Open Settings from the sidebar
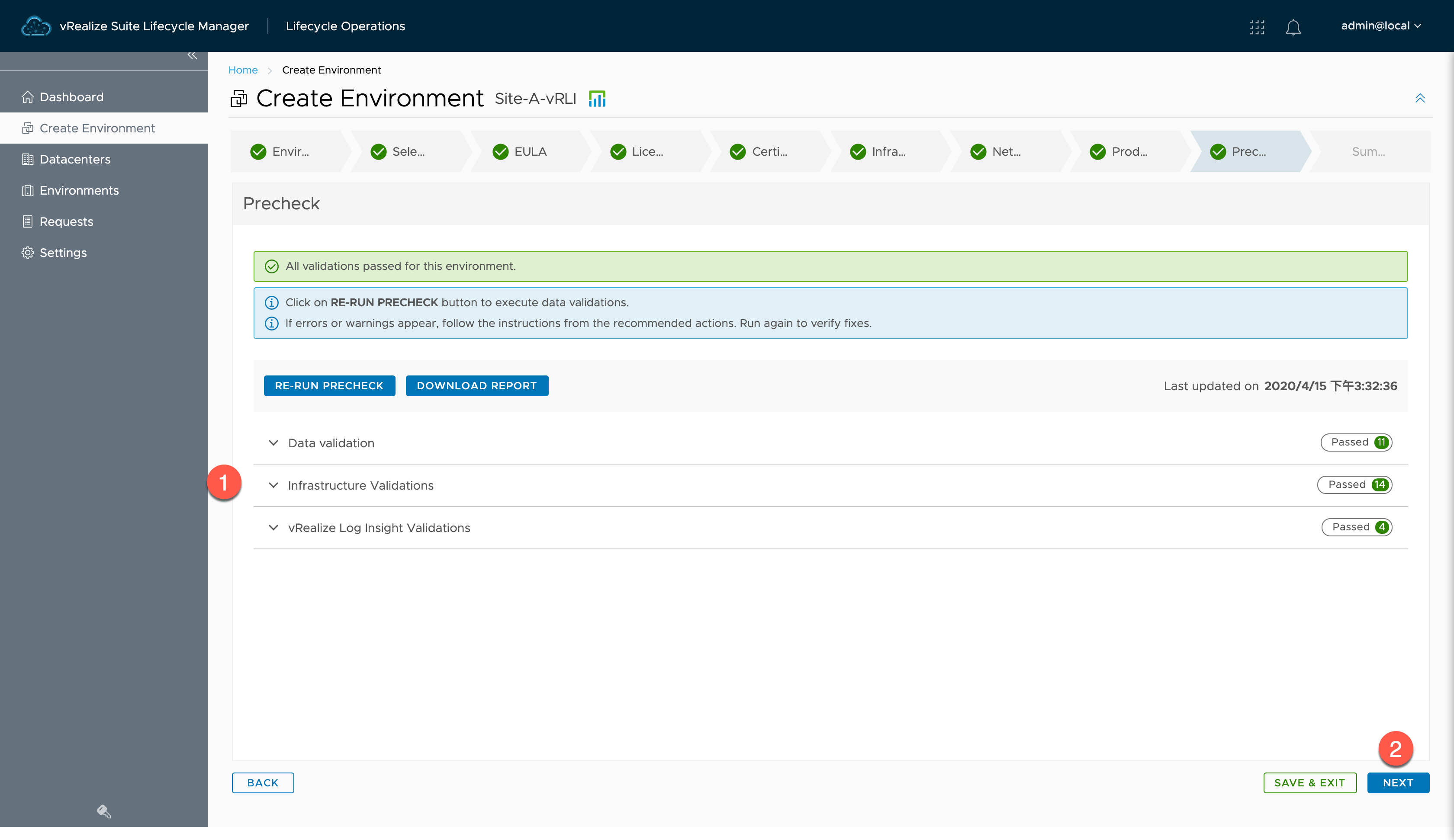Screen dimensions: 1454x840 [63, 253]
